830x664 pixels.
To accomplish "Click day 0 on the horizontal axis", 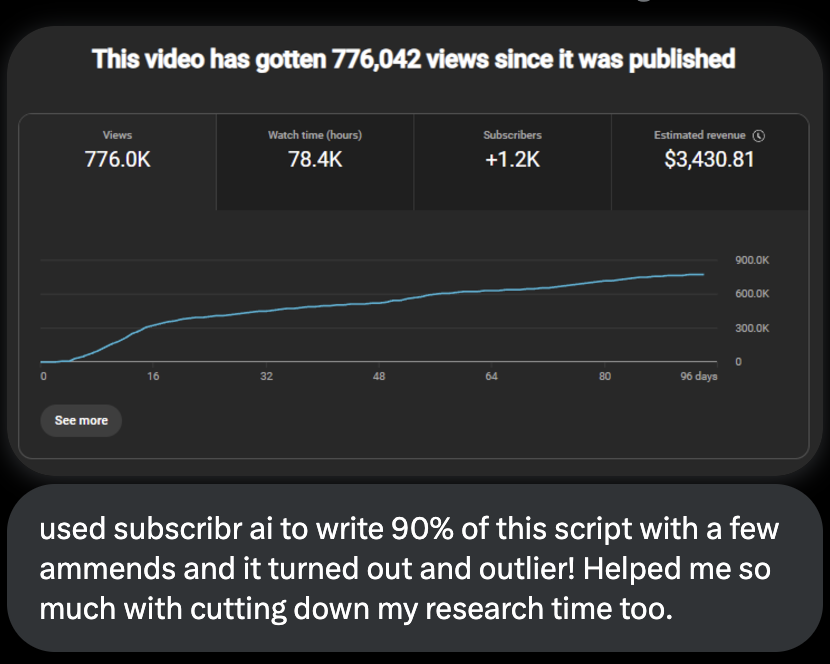I will coord(43,377).
